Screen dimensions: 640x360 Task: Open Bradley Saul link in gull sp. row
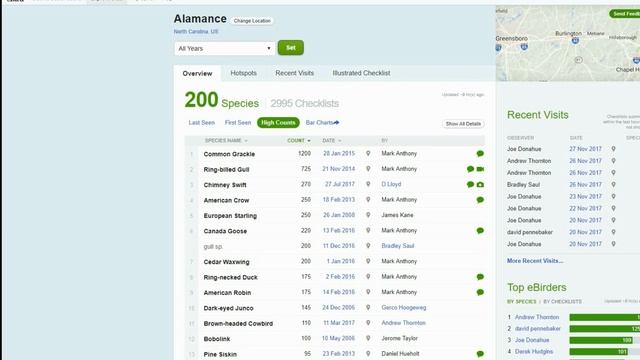tap(398, 246)
